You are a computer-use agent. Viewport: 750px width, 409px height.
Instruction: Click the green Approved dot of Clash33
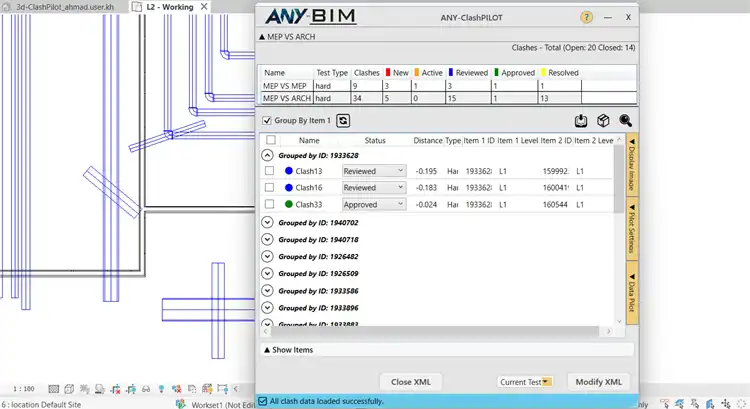288,204
